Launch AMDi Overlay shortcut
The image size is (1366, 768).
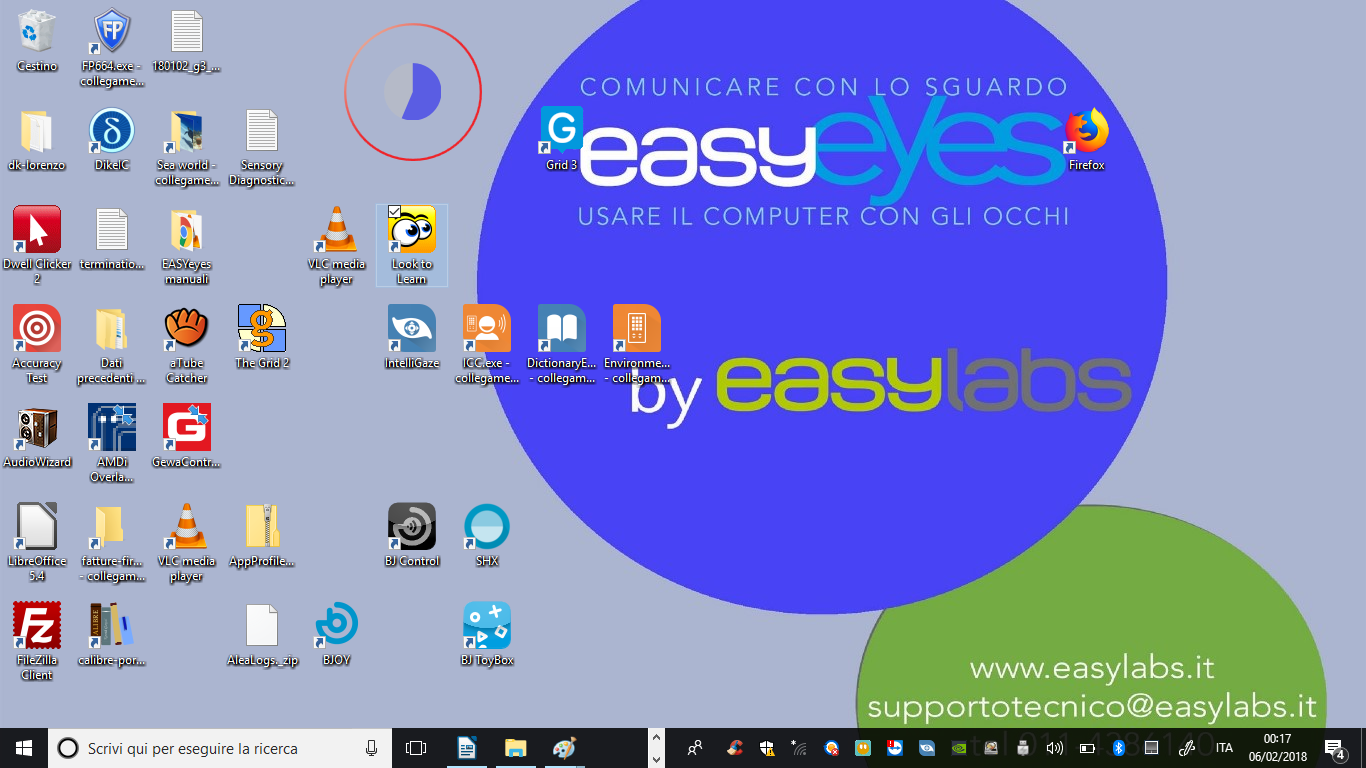click(x=112, y=444)
